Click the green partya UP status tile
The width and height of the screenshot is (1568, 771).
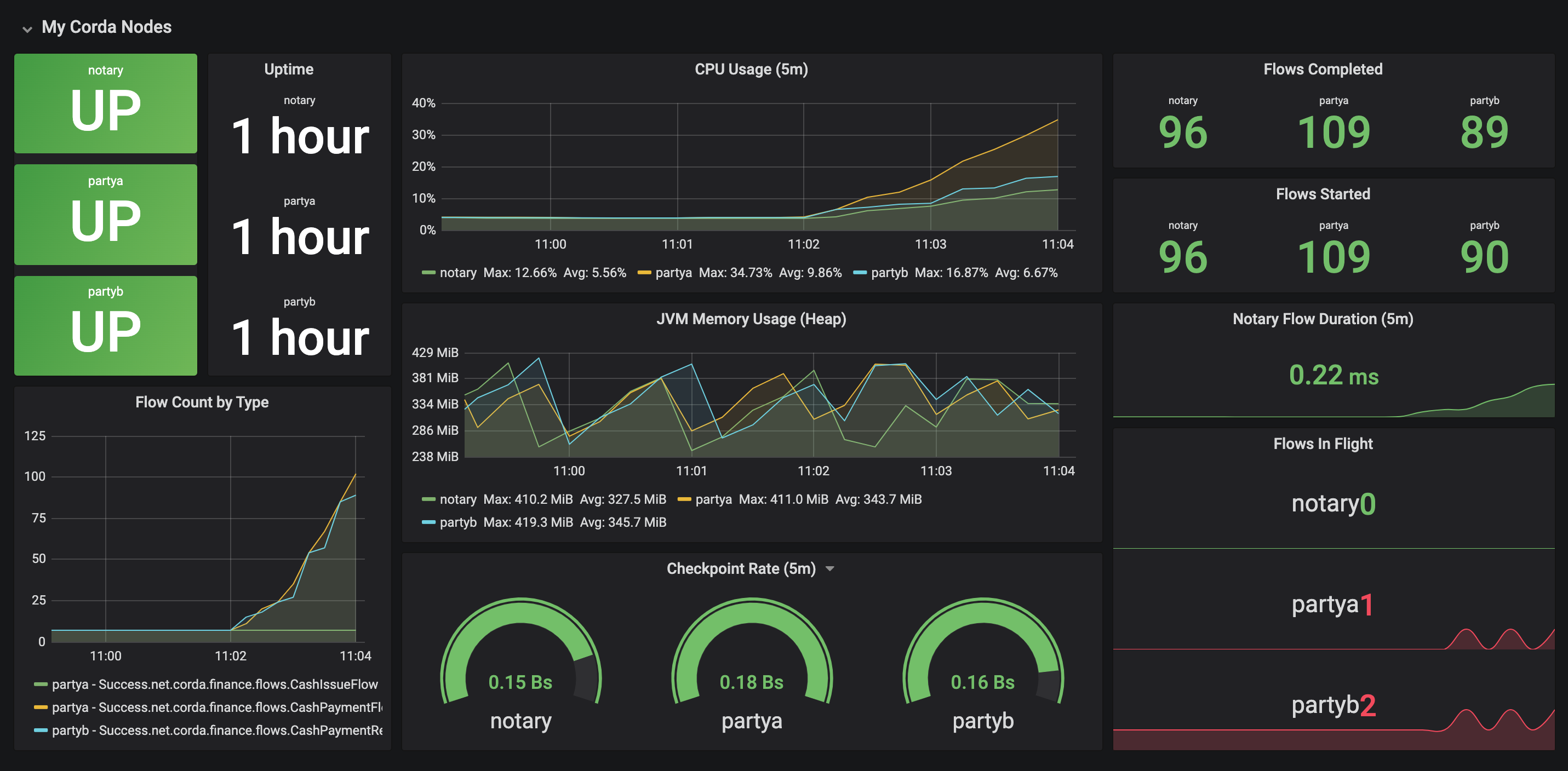click(x=106, y=214)
